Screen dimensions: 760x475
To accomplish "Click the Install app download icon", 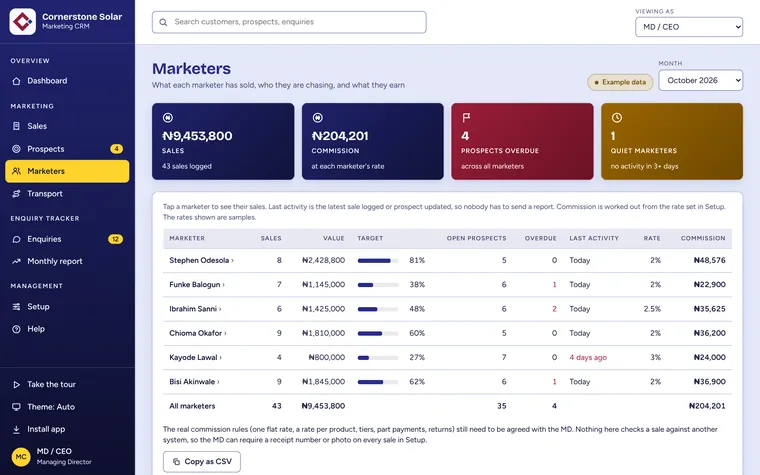I will point(16,429).
